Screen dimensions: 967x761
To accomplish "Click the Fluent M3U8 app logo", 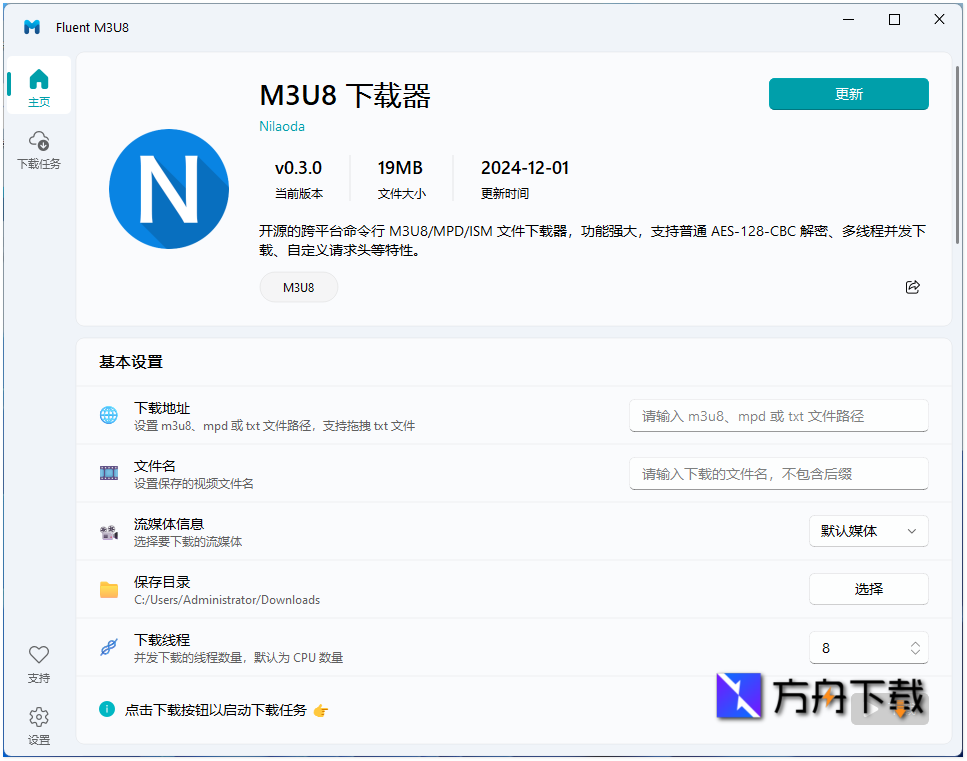I will tap(32, 27).
